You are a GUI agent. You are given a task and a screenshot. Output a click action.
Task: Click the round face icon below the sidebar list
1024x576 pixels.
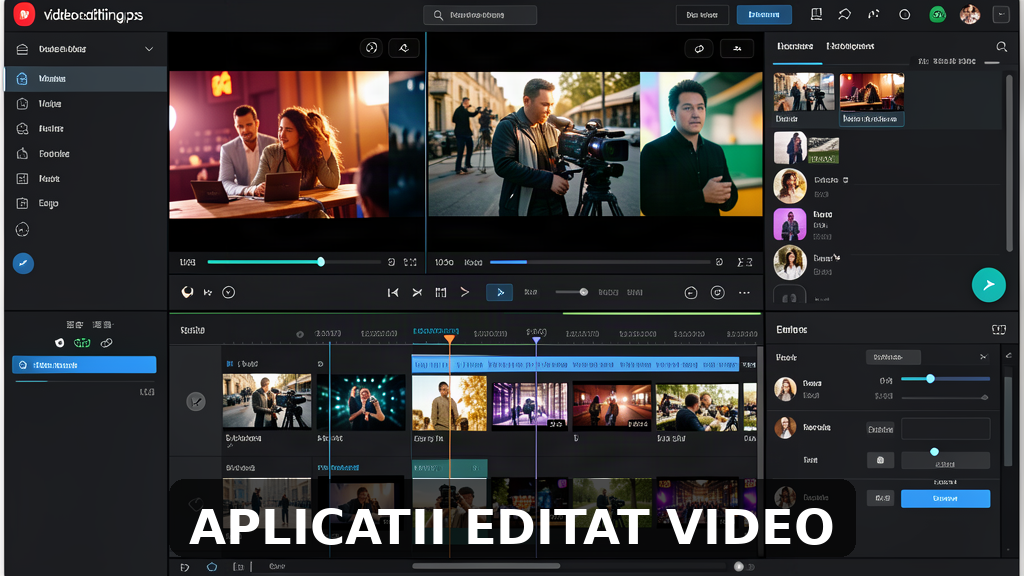point(22,229)
